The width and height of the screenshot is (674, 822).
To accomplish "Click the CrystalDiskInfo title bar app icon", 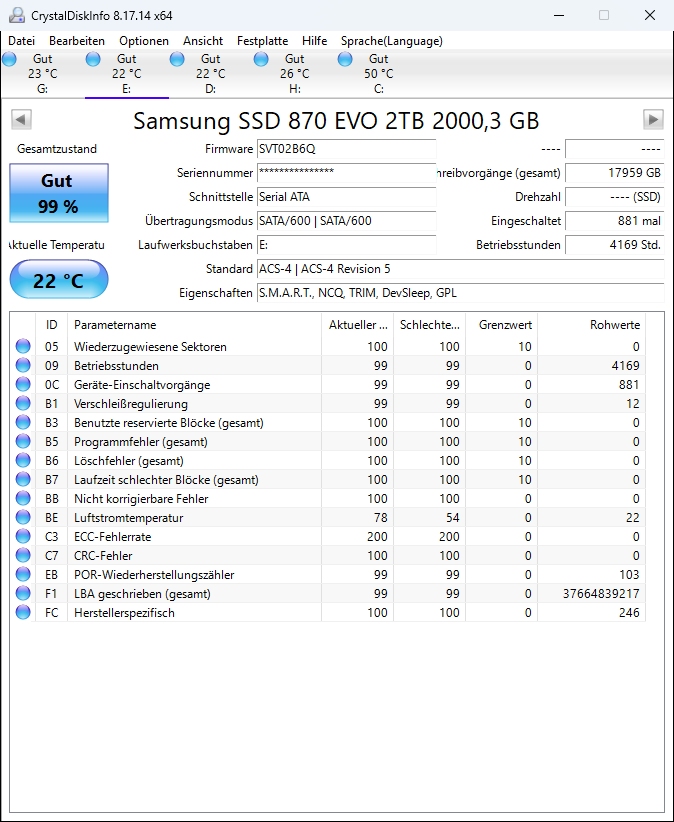I will pyautogui.click(x=17, y=15).
